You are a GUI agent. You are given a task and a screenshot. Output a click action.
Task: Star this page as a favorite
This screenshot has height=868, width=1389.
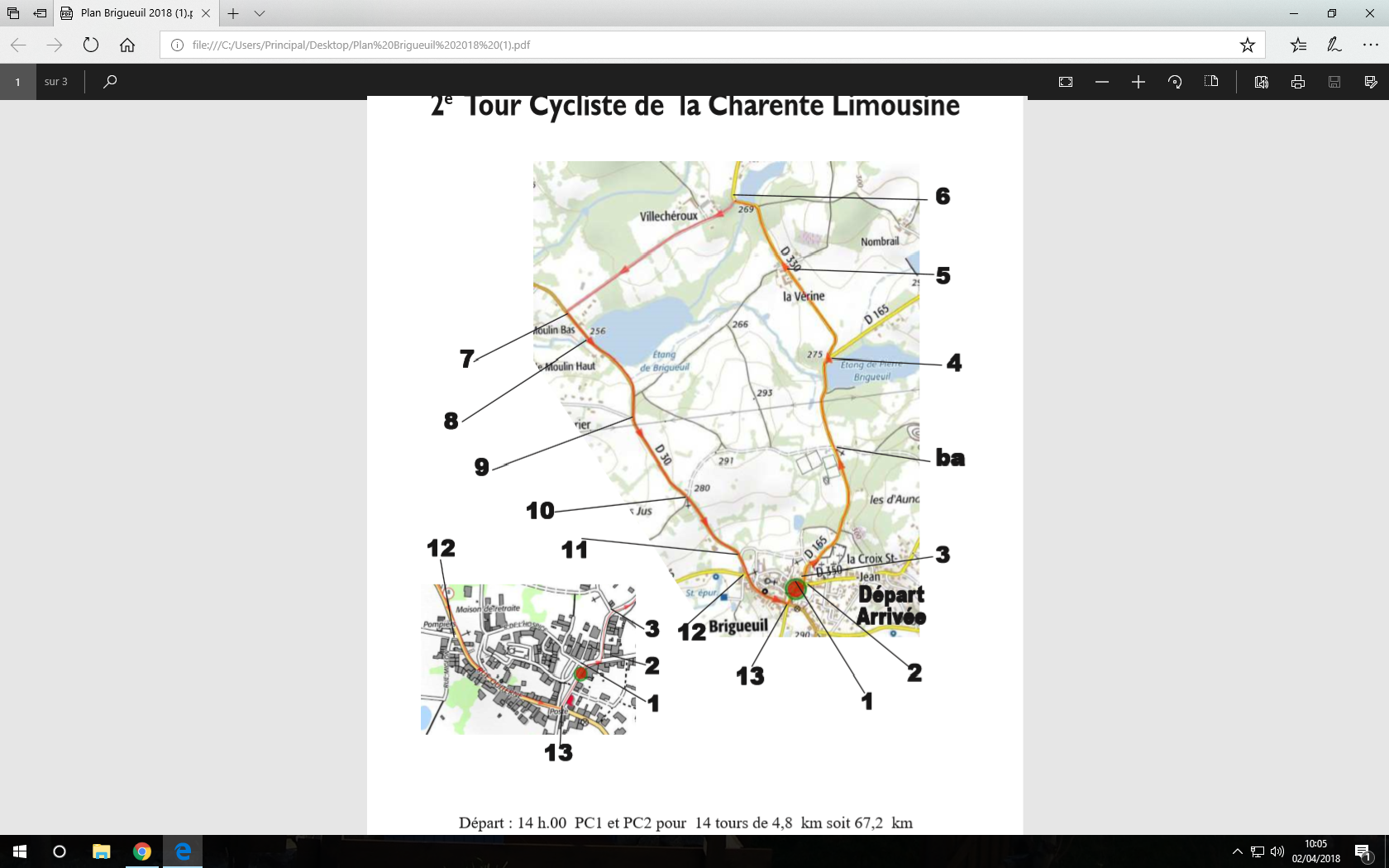pos(1248,45)
